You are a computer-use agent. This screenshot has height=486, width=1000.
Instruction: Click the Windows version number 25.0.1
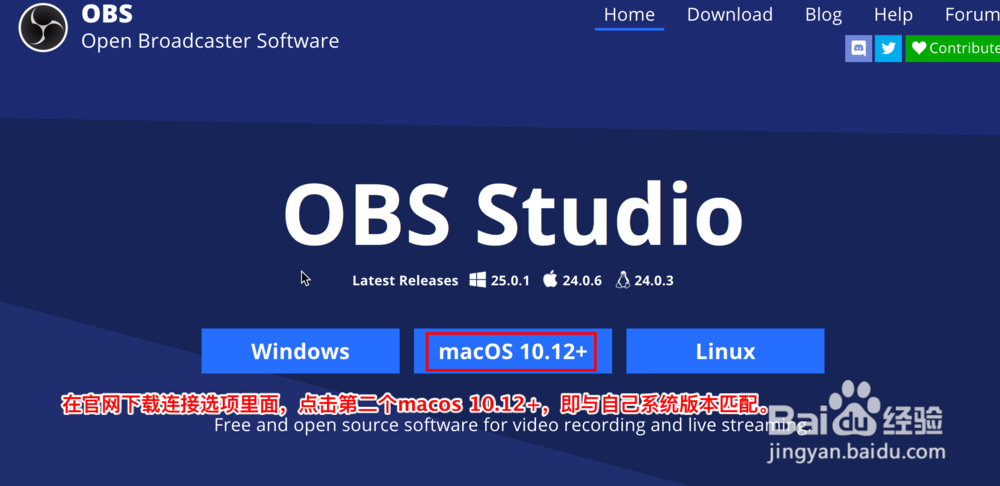pyautogui.click(x=510, y=281)
